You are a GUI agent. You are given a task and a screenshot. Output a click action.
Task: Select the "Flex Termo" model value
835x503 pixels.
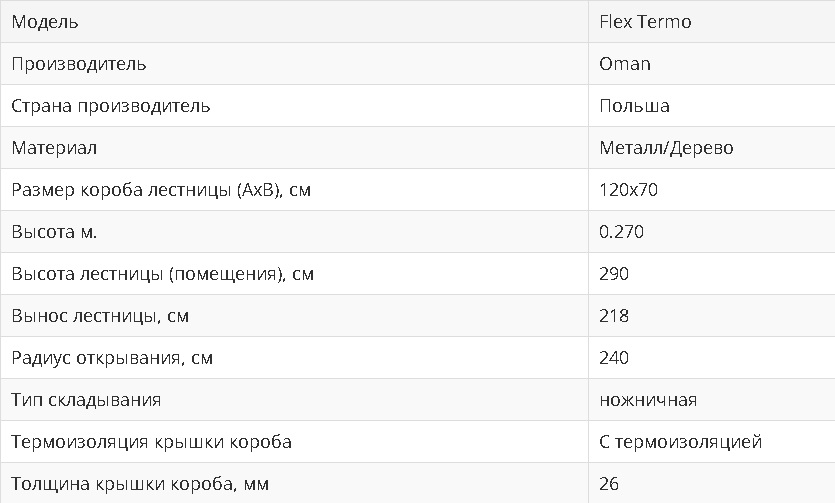pos(645,21)
